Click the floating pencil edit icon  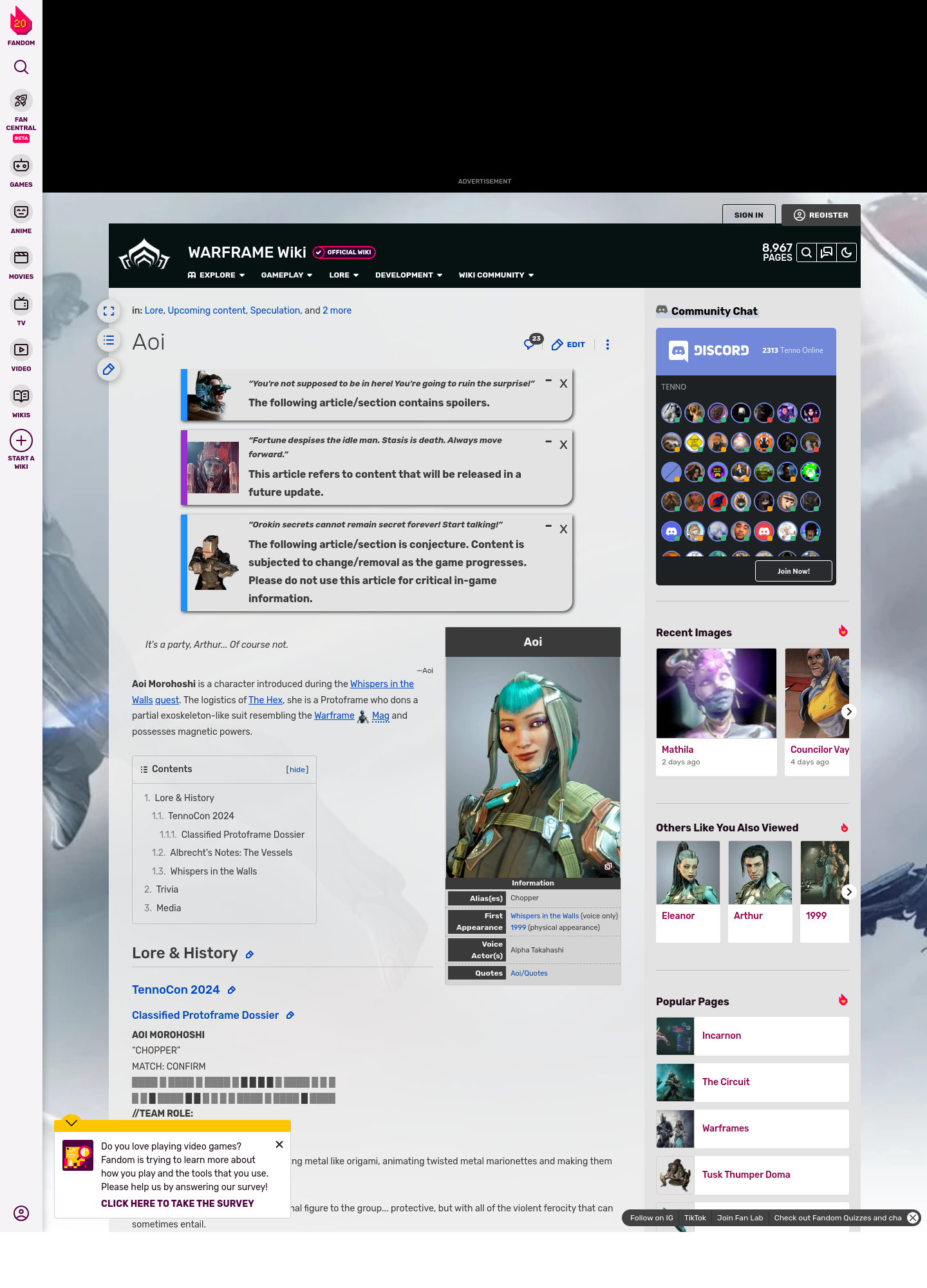pyautogui.click(x=109, y=369)
